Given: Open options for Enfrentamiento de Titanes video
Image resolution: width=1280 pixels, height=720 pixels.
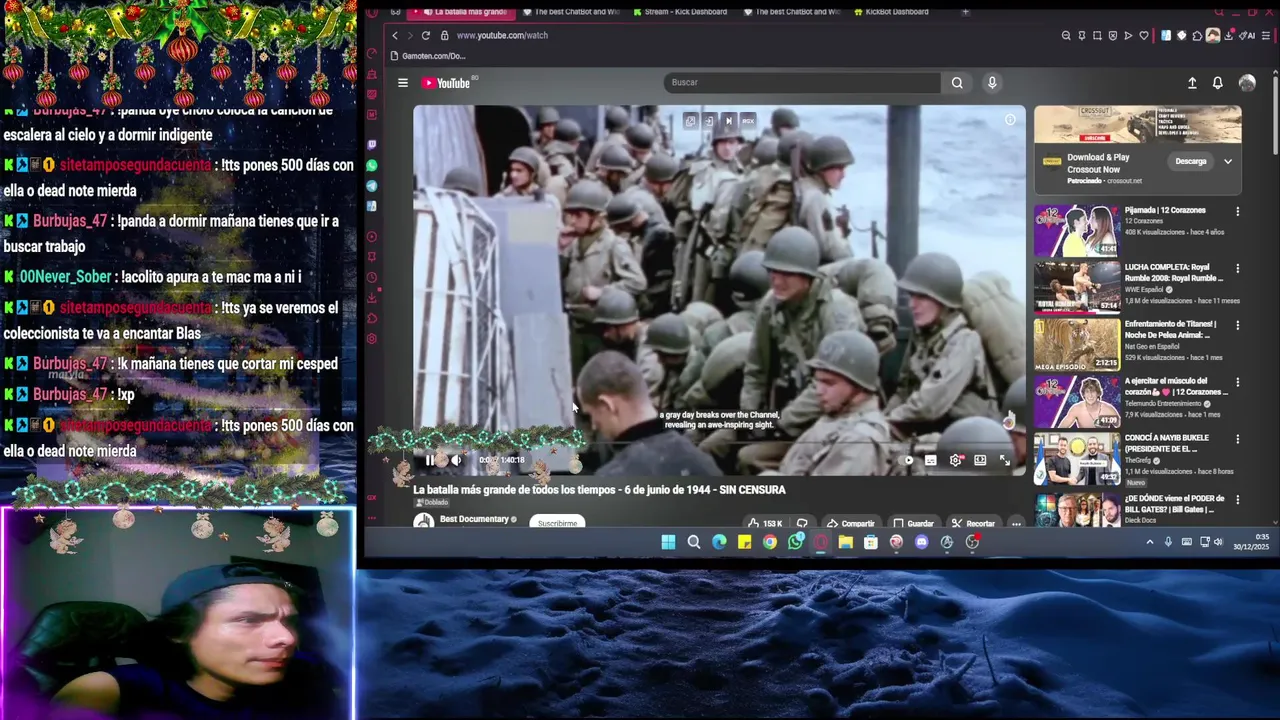Looking at the screenshot, I should click(1237, 326).
